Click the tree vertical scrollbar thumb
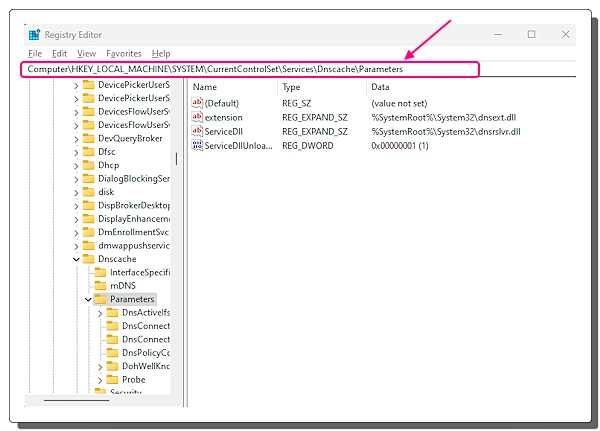The width and height of the screenshot is (600, 431). tap(176, 159)
